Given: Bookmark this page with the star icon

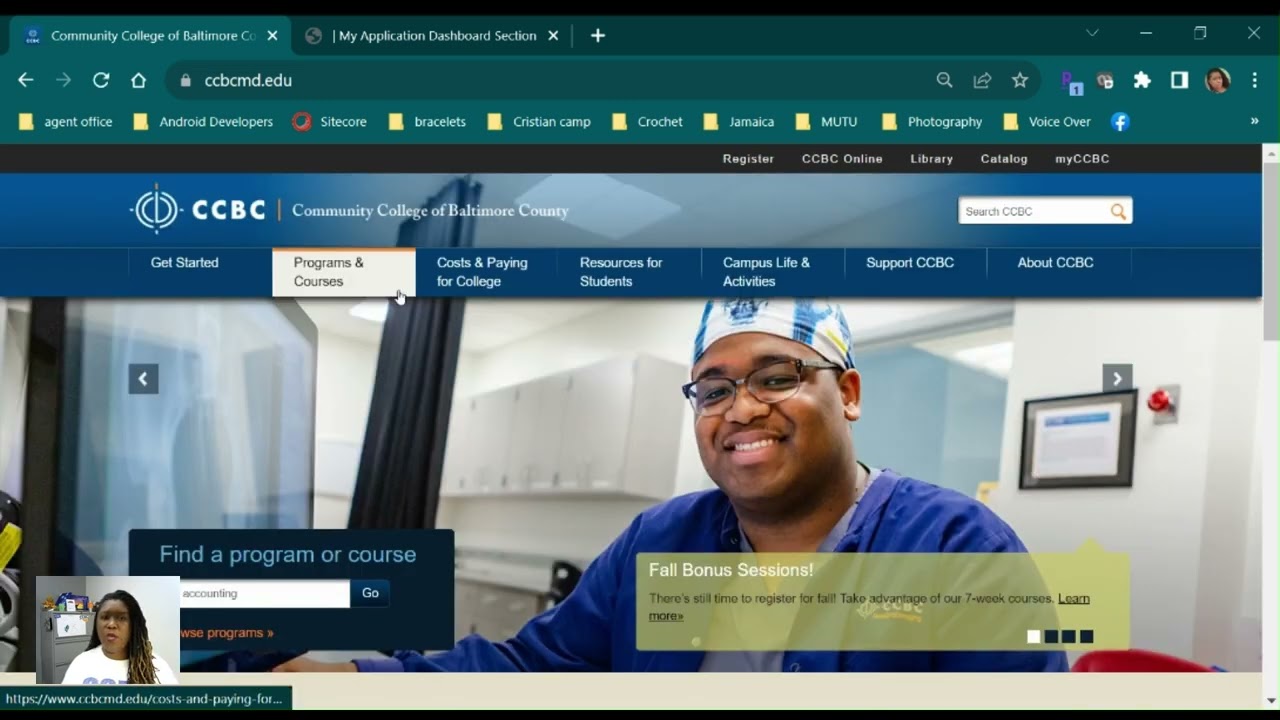Looking at the screenshot, I should pyautogui.click(x=1020, y=80).
